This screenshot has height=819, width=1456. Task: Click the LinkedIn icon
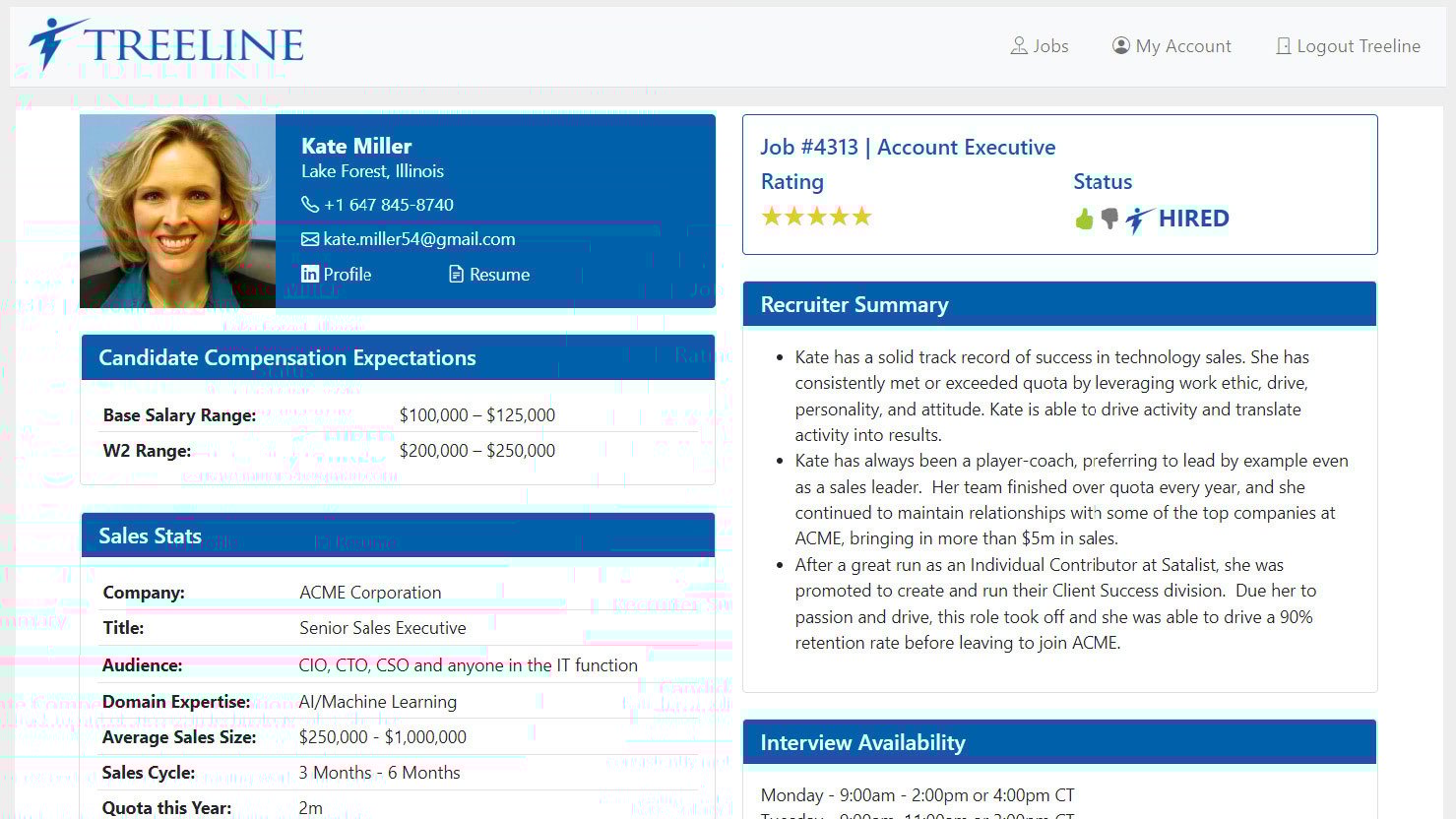[310, 274]
